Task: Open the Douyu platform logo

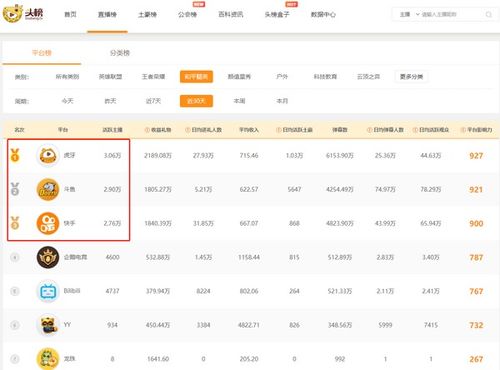Action: tap(48, 189)
